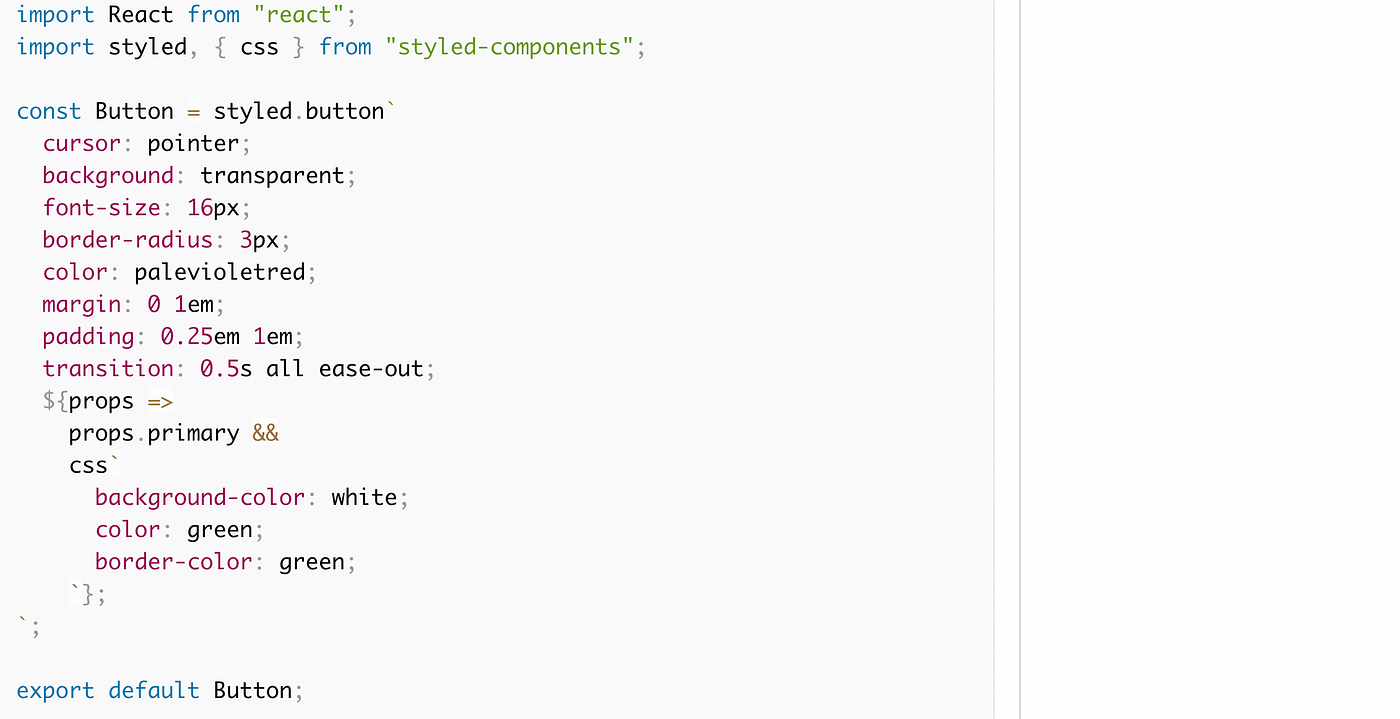
Task: Click styled.button in the Button declaration
Action: coord(299,111)
